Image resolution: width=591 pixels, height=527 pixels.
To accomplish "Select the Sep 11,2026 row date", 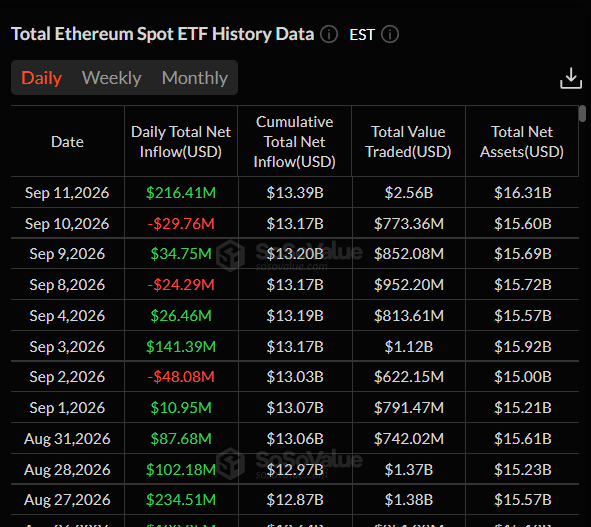I will [x=67, y=193].
